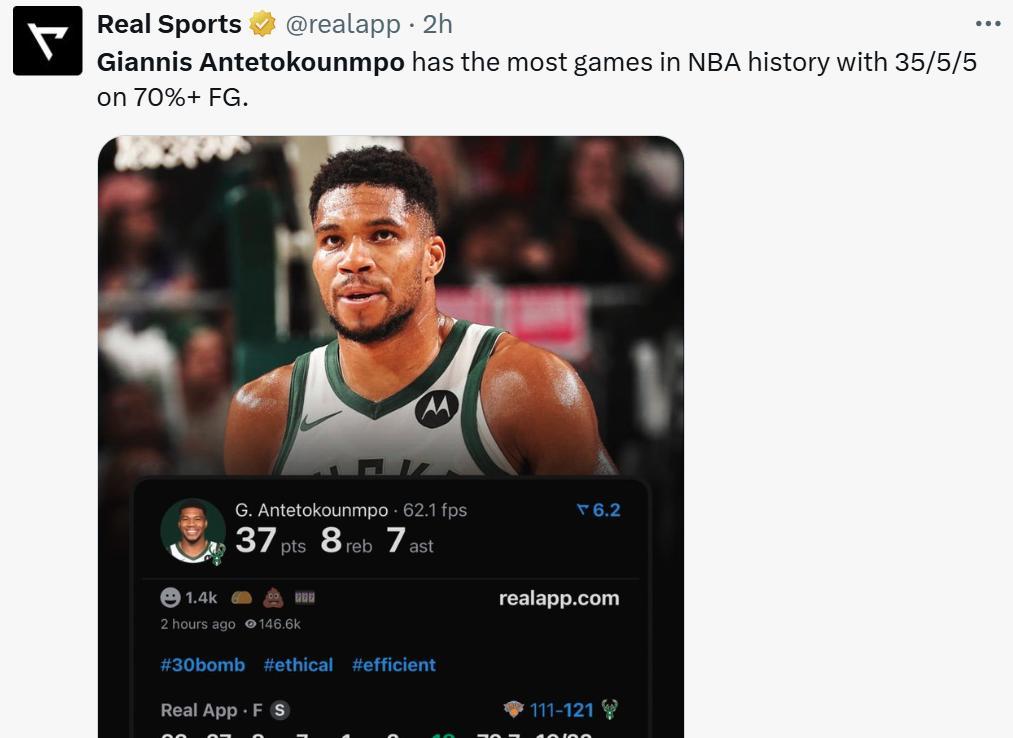Select the #ethical hashtag

coord(298,665)
